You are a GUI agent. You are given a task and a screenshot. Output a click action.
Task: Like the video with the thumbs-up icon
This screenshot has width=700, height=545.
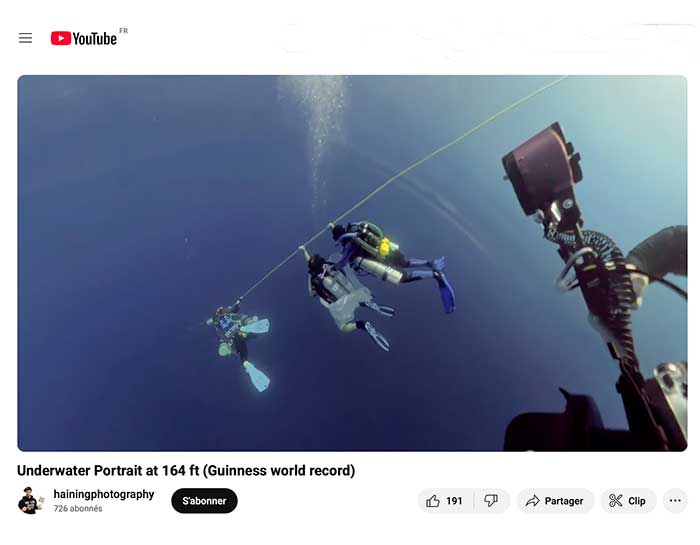coord(433,501)
